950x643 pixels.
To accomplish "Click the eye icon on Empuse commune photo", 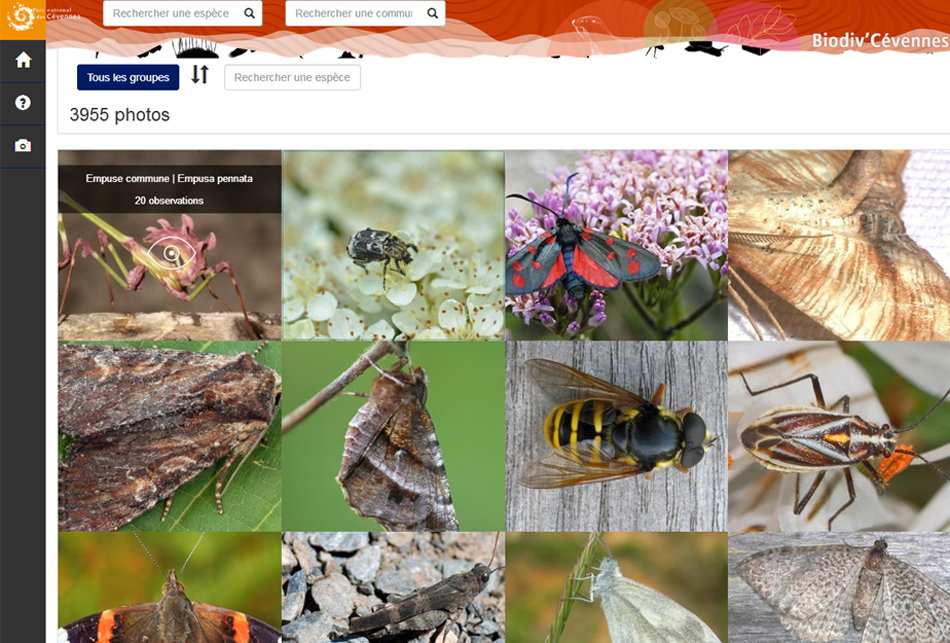I will pos(171,253).
